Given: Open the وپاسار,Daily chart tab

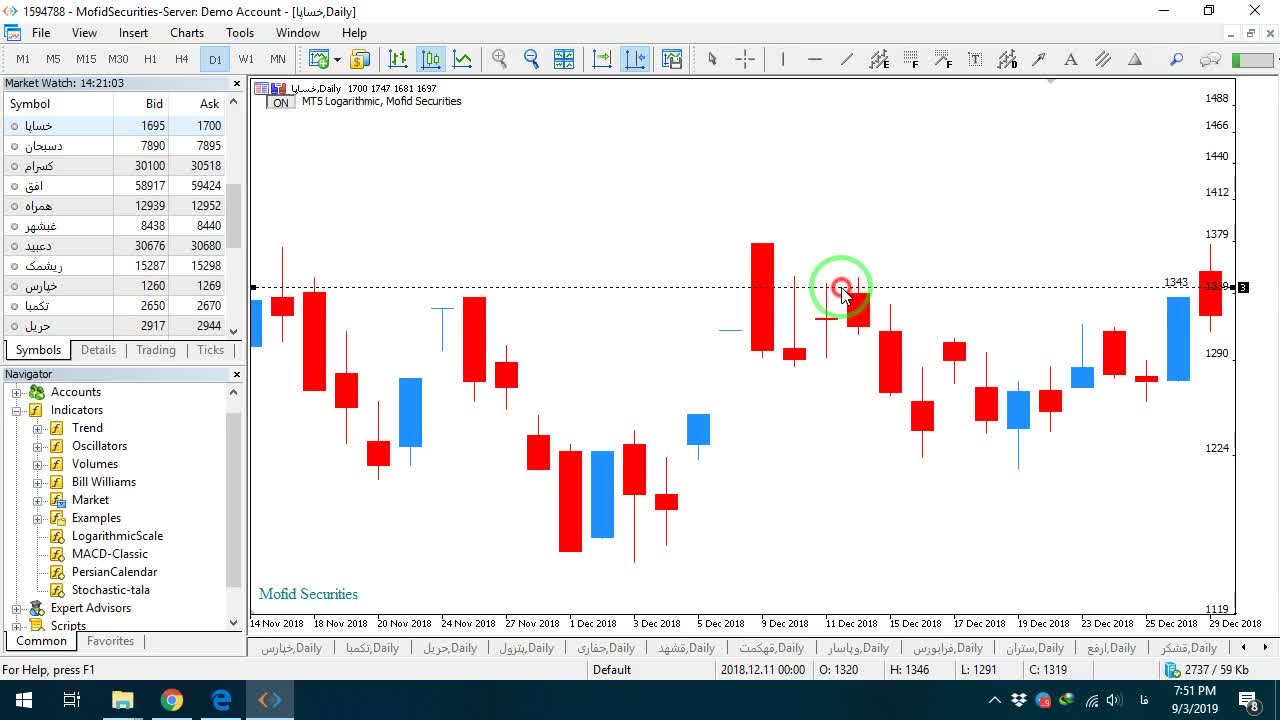Looking at the screenshot, I should point(859,648).
